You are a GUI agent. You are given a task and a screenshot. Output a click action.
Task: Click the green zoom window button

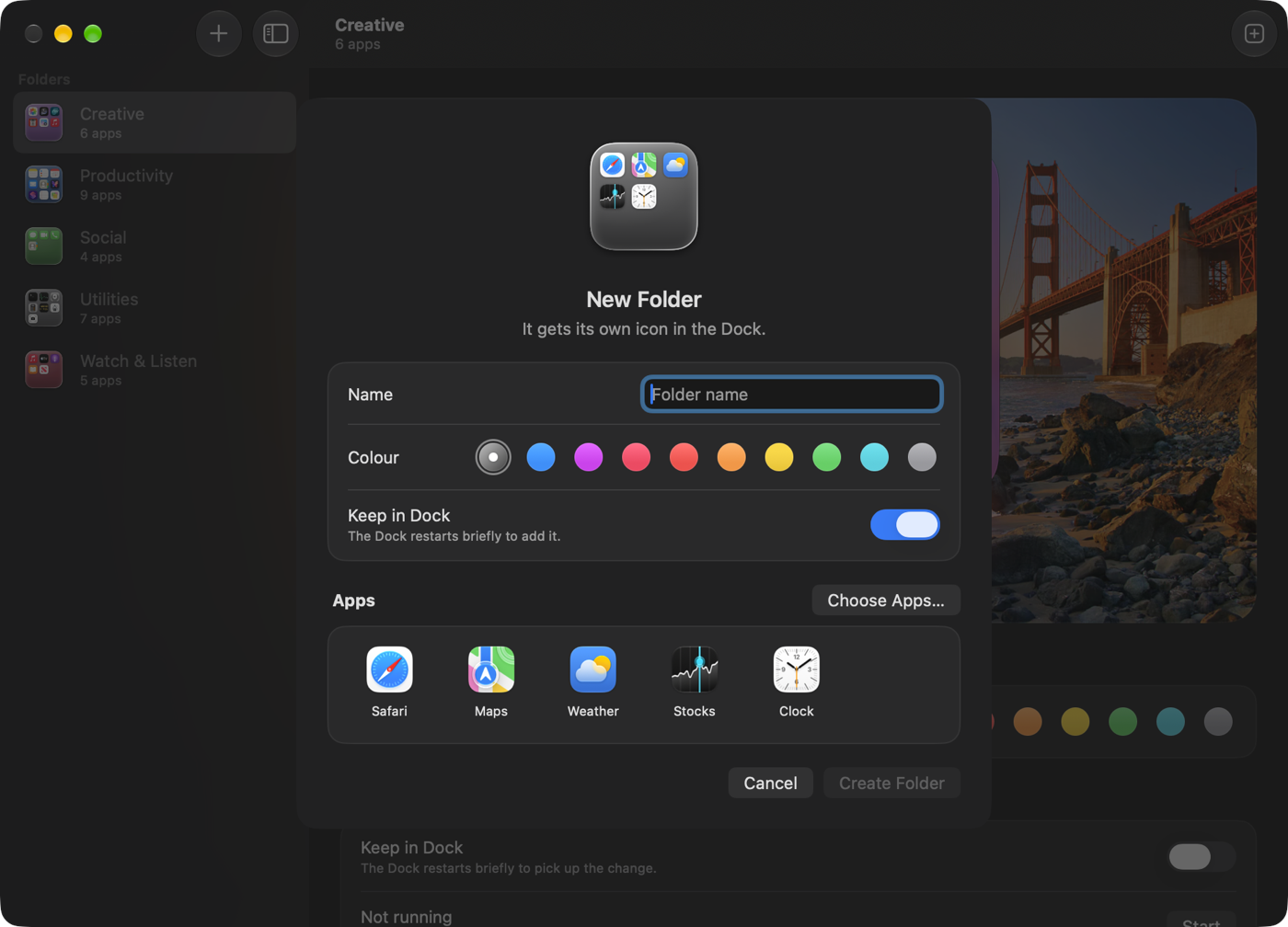click(93, 34)
